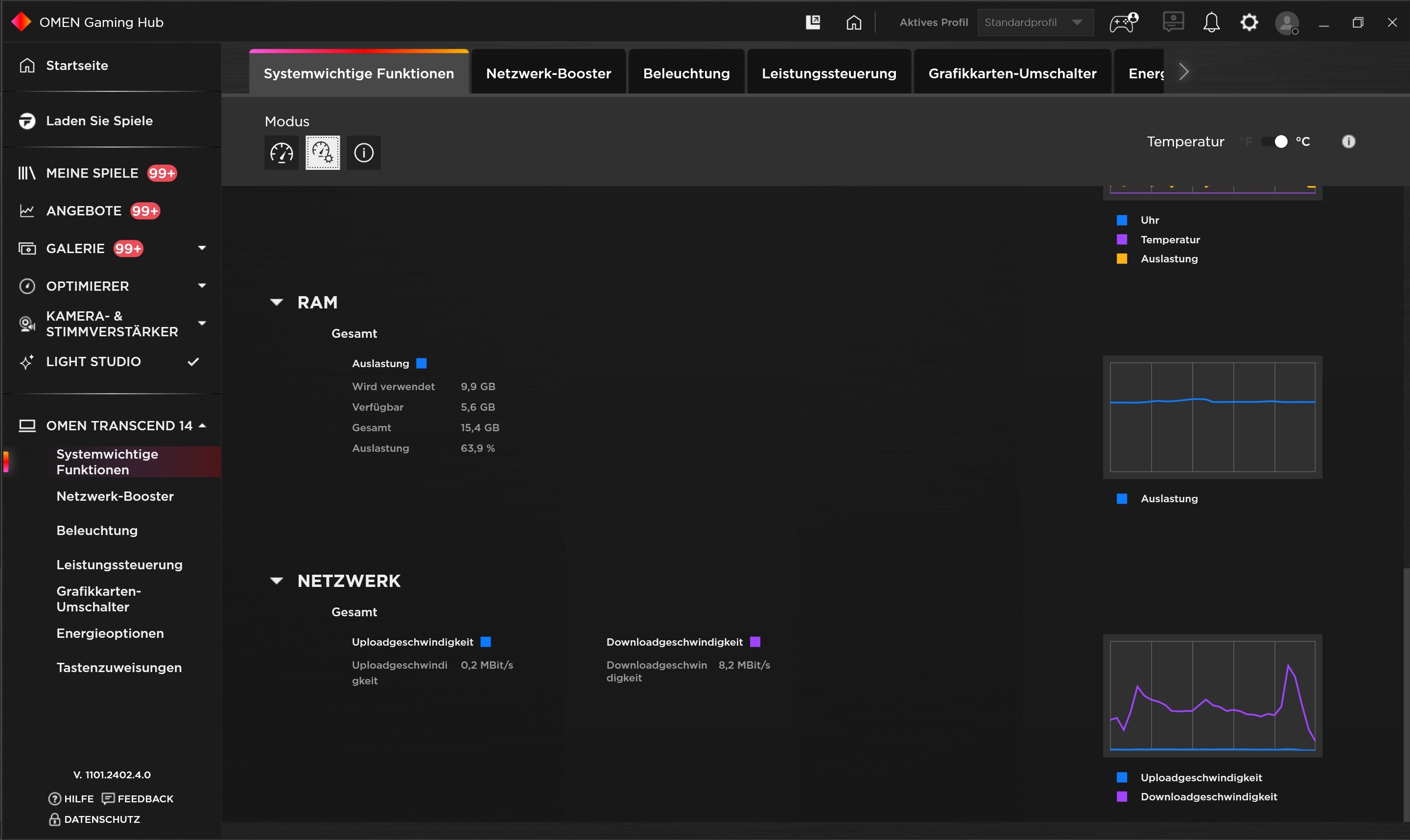Show more tabs with right chevron
The width and height of the screenshot is (1410, 840).
click(1184, 72)
